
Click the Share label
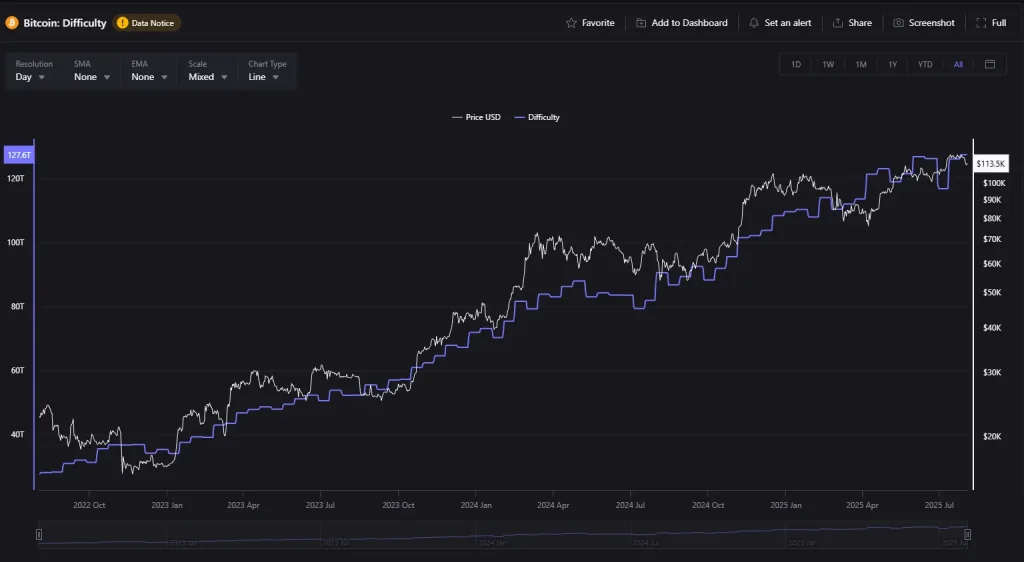pos(860,23)
